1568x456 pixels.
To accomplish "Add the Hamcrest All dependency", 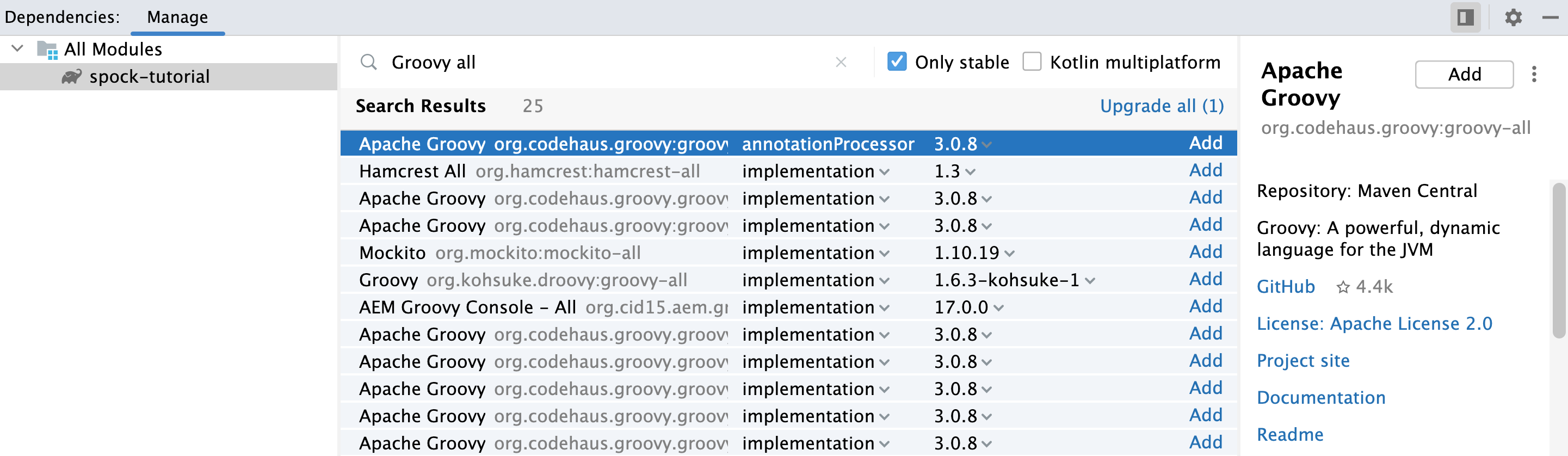I will click(x=1205, y=170).
